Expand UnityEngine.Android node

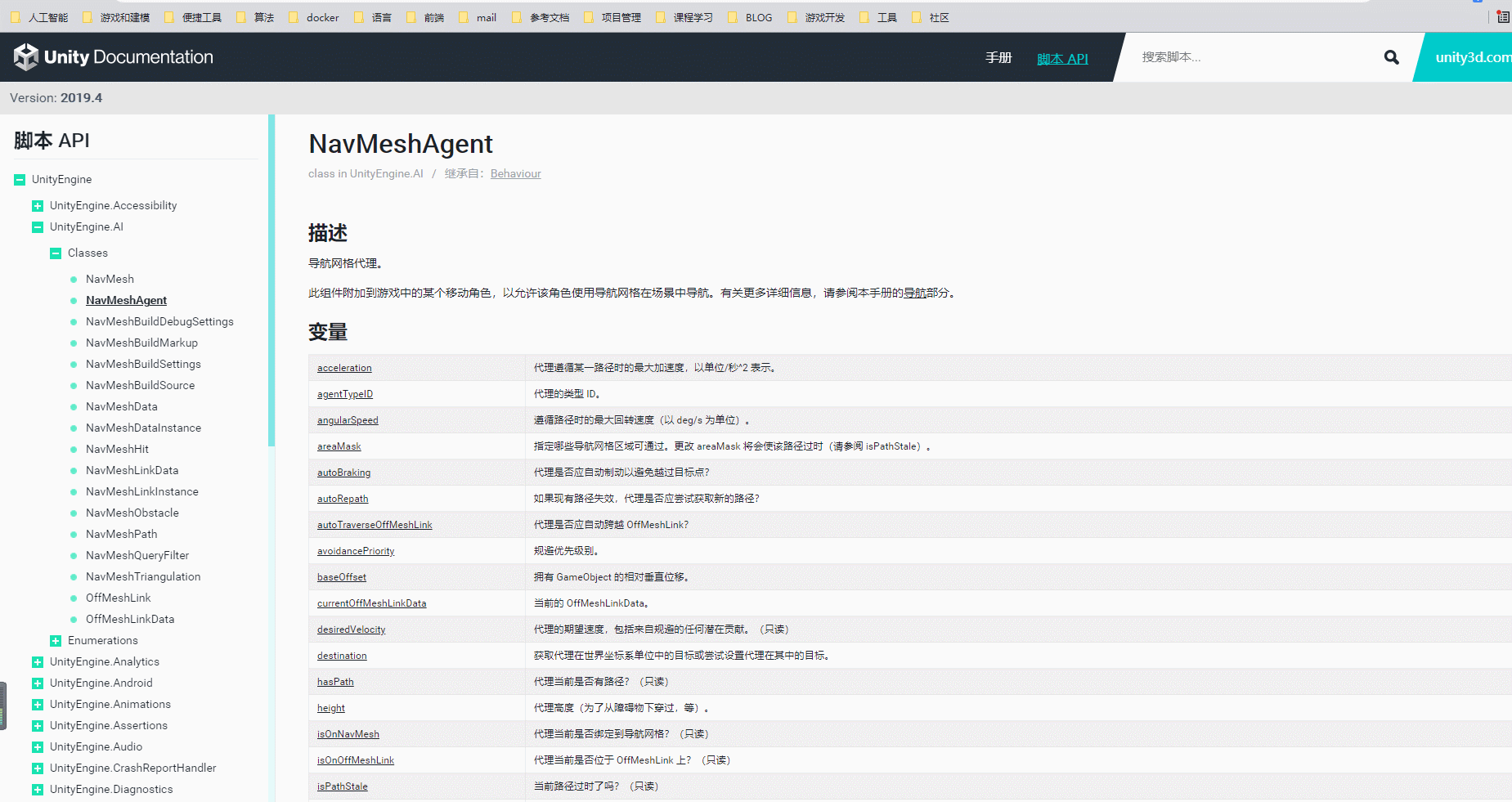(x=38, y=683)
